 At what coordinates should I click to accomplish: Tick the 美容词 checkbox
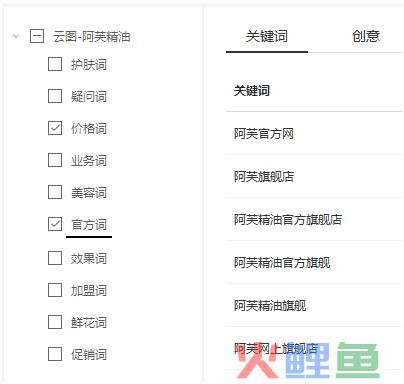[55, 192]
